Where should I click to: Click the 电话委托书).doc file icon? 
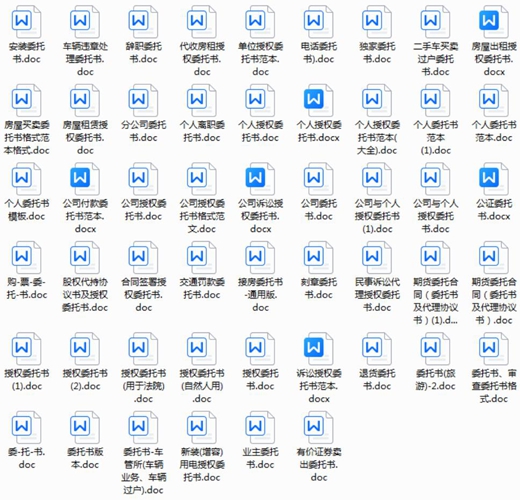(x=319, y=22)
